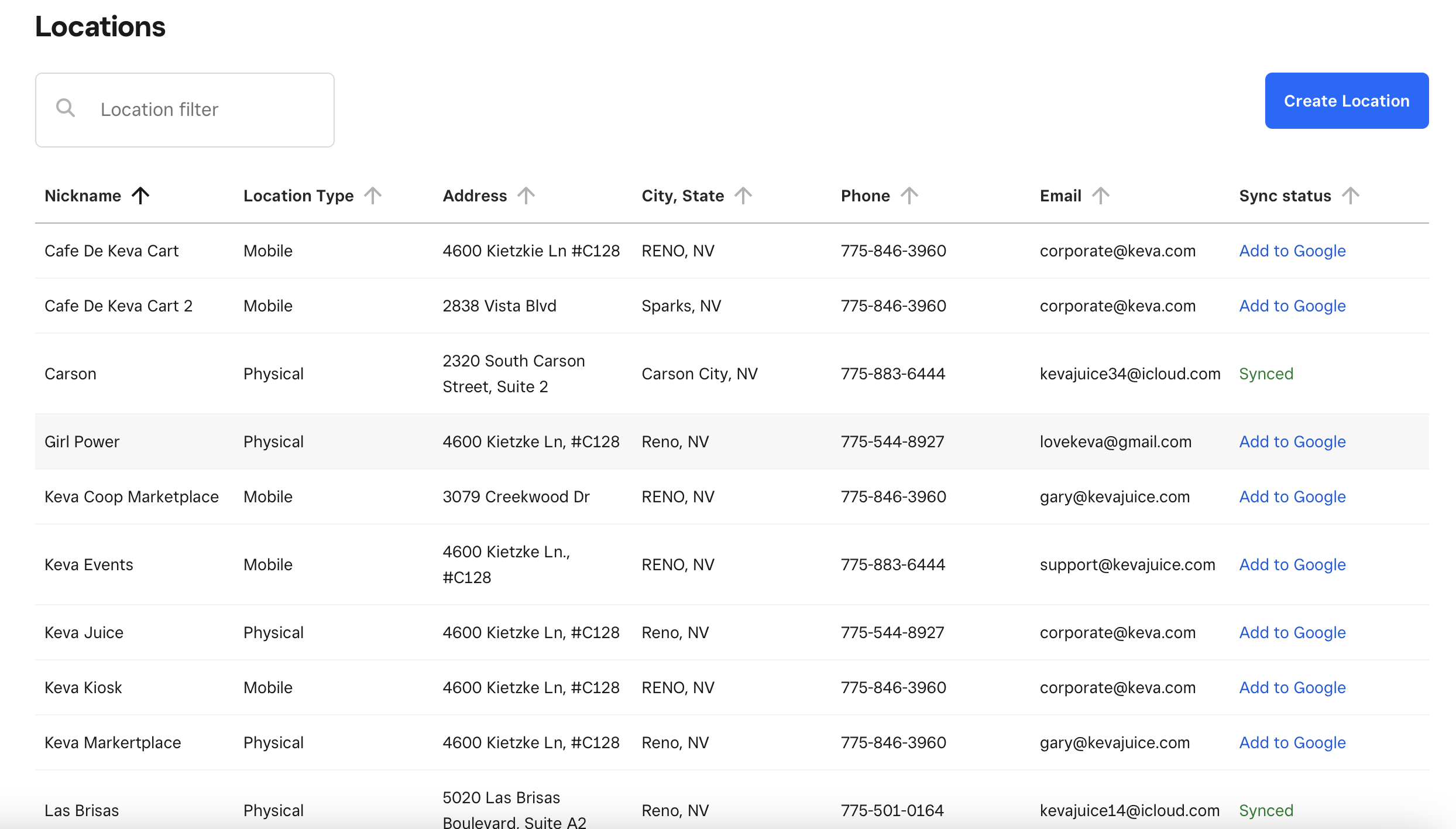The height and width of the screenshot is (829, 1456).
Task: Add Cafe De Keva Cart to Google
Action: pyautogui.click(x=1292, y=251)
